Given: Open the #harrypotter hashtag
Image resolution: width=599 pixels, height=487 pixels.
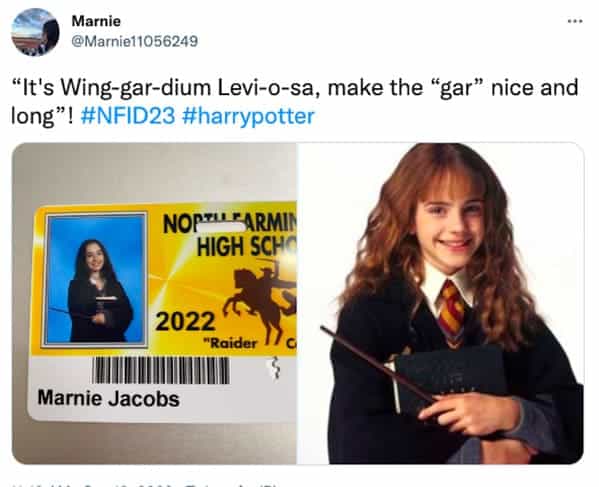Looking at the screenshot, I should point(249,116).
